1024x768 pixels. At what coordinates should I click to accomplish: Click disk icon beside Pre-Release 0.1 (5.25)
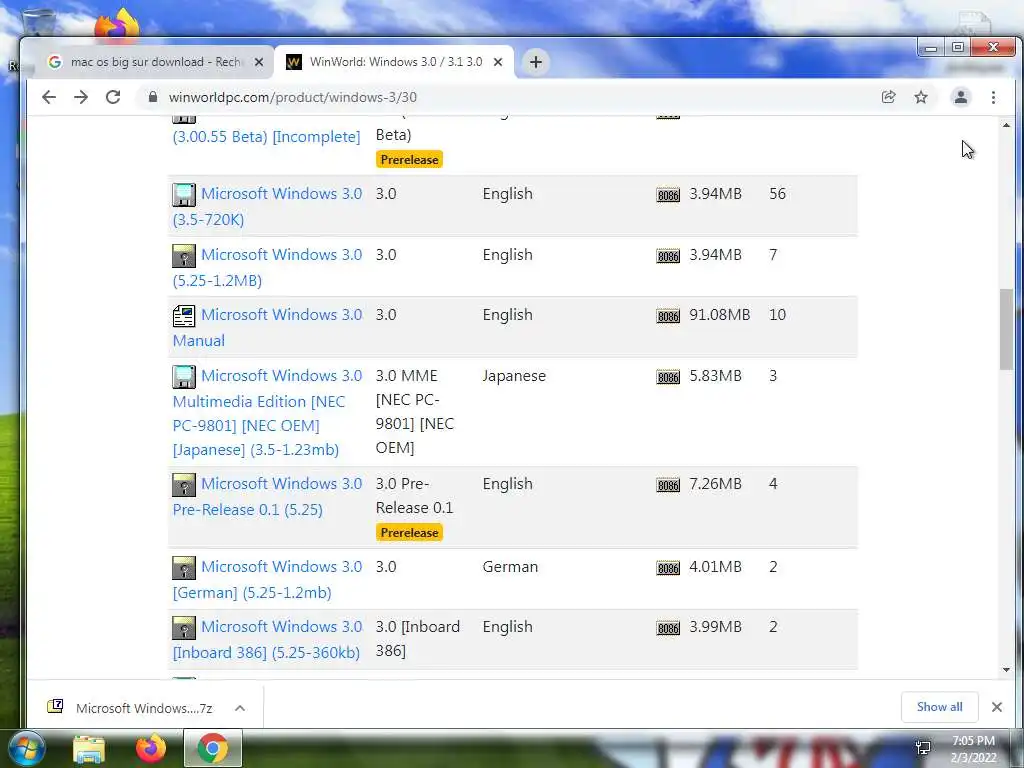[184, 485]
